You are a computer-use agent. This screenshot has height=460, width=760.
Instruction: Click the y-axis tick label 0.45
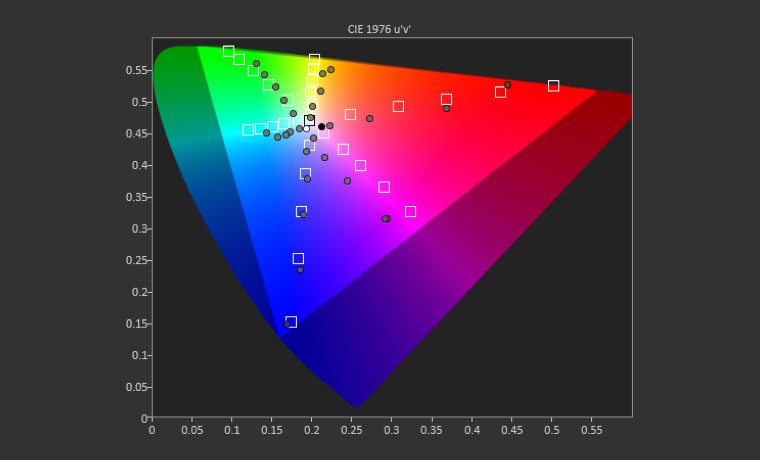[136, 134]
